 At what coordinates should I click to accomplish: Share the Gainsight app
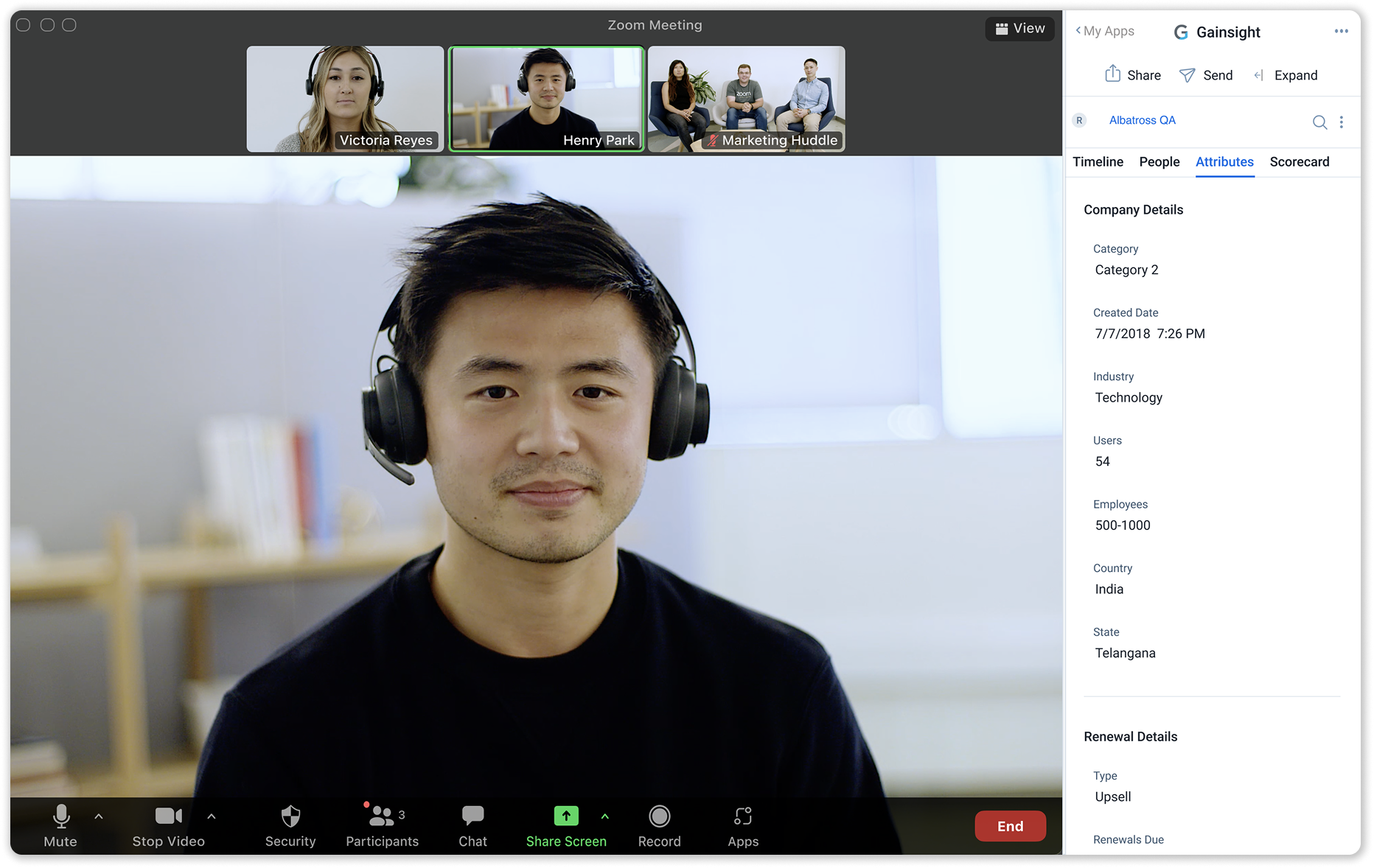tap(1133, 74)
